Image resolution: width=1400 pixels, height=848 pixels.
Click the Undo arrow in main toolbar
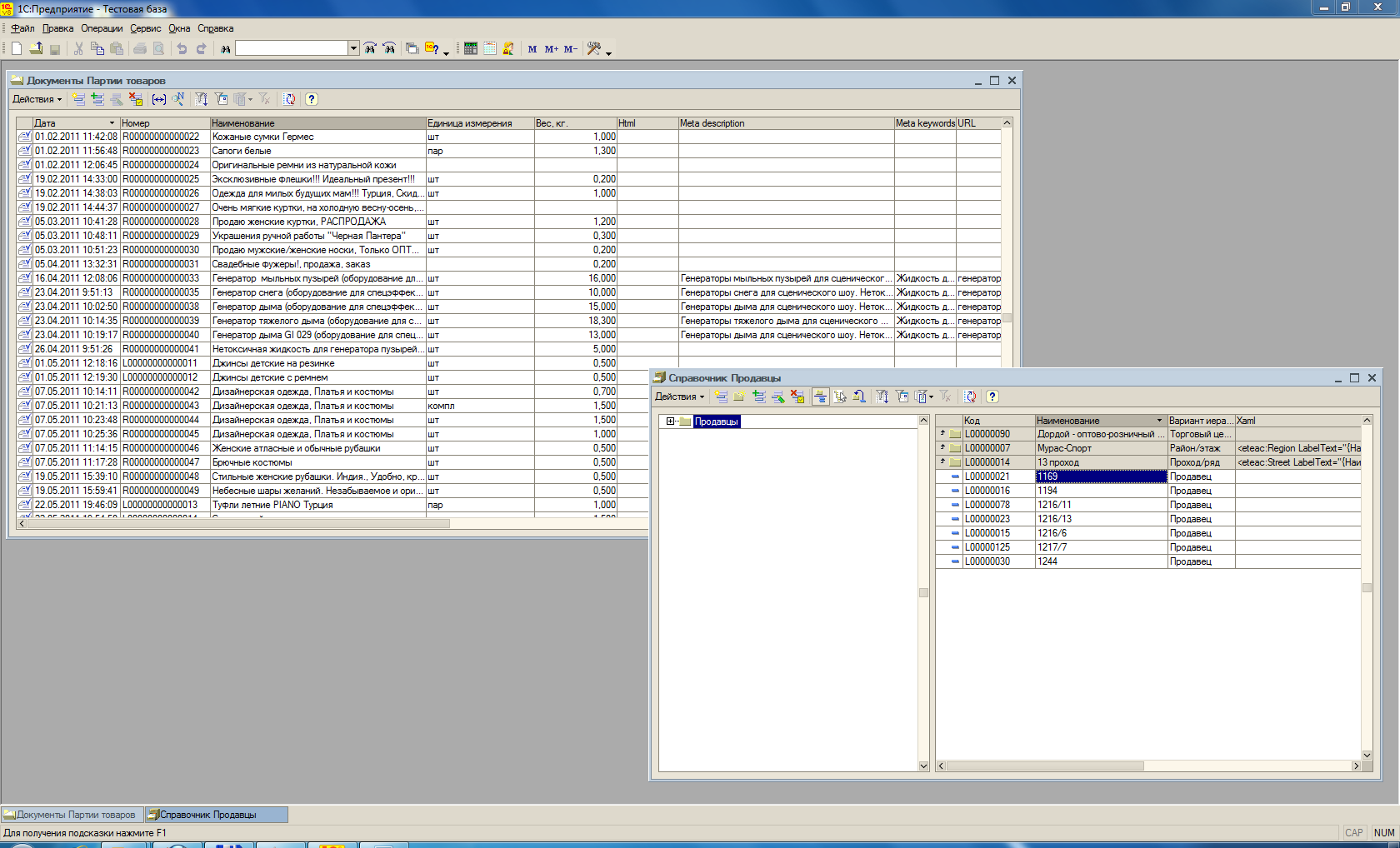pyautogui.click(x=182, y=48)
